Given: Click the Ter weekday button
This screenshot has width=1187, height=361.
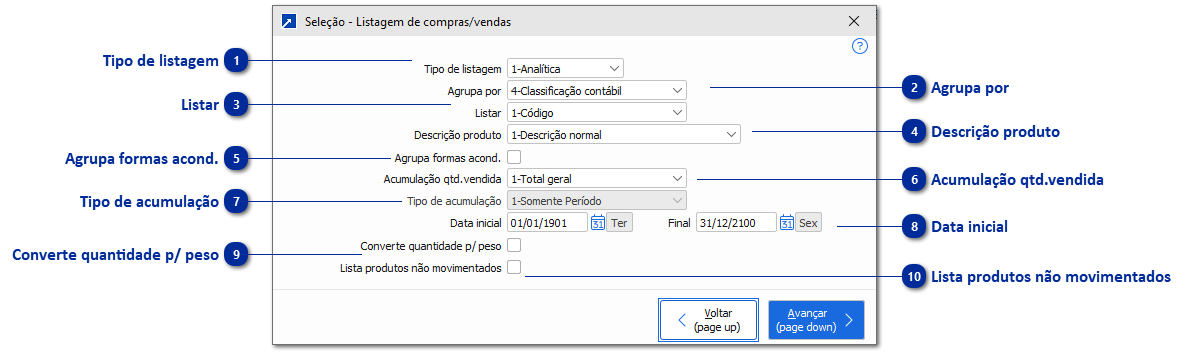Looking at the screenshot, I should tap(619, 223).
